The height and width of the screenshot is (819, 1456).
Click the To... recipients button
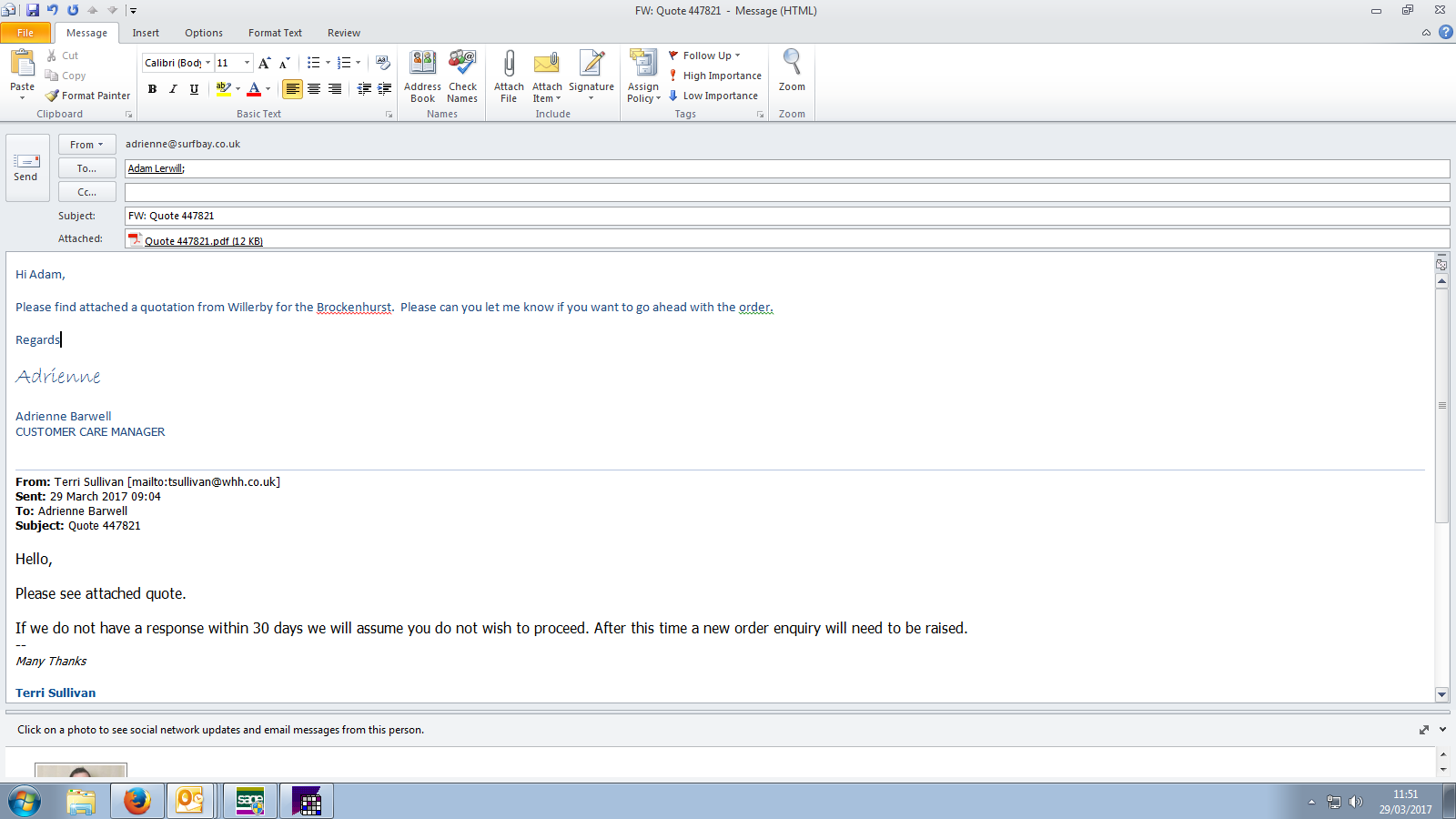click(86, 168)
